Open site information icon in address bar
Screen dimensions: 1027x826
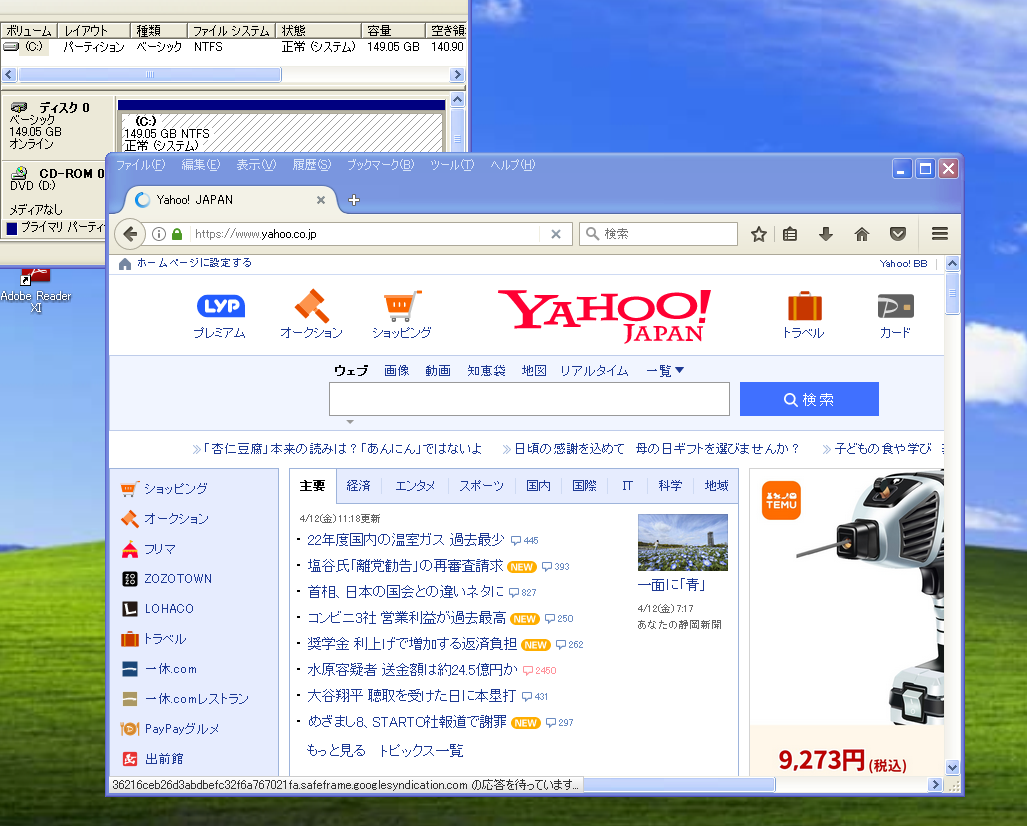159,234
